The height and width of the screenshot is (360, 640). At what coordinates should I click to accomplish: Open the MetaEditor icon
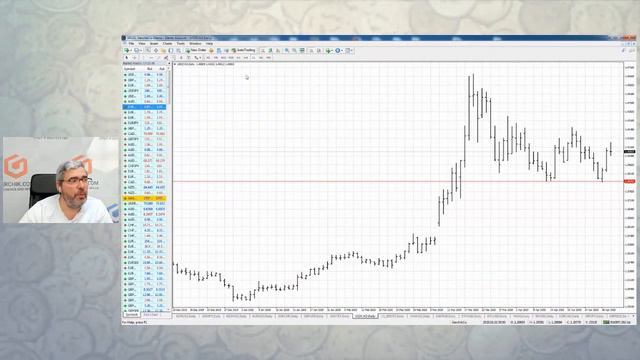click(211, 50)
